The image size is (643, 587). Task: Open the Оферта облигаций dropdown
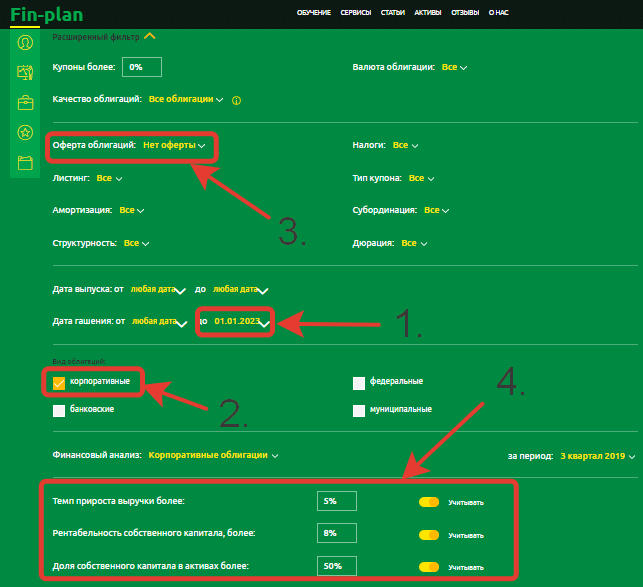174,146
